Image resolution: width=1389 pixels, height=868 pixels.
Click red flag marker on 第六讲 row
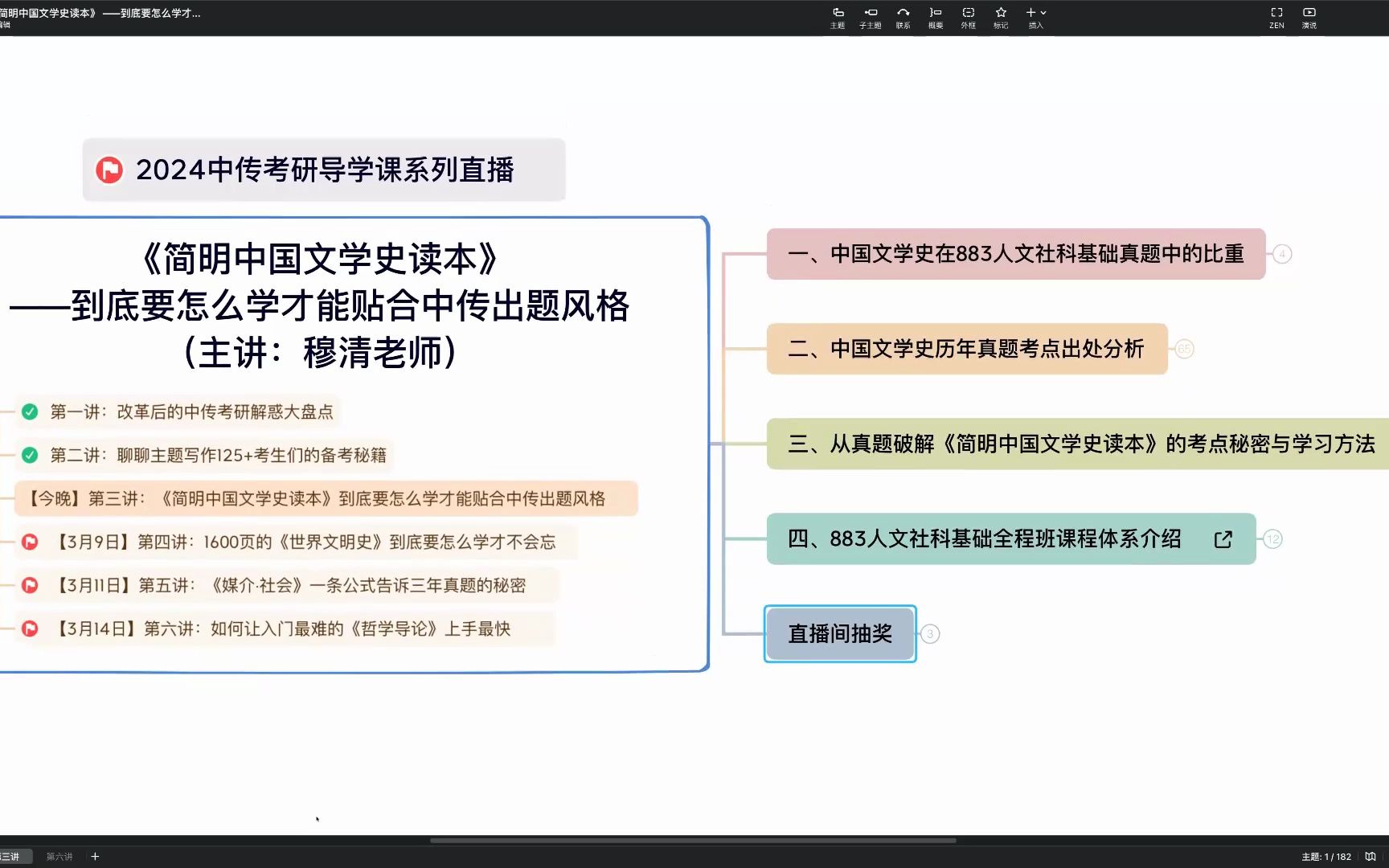[30, 629]
